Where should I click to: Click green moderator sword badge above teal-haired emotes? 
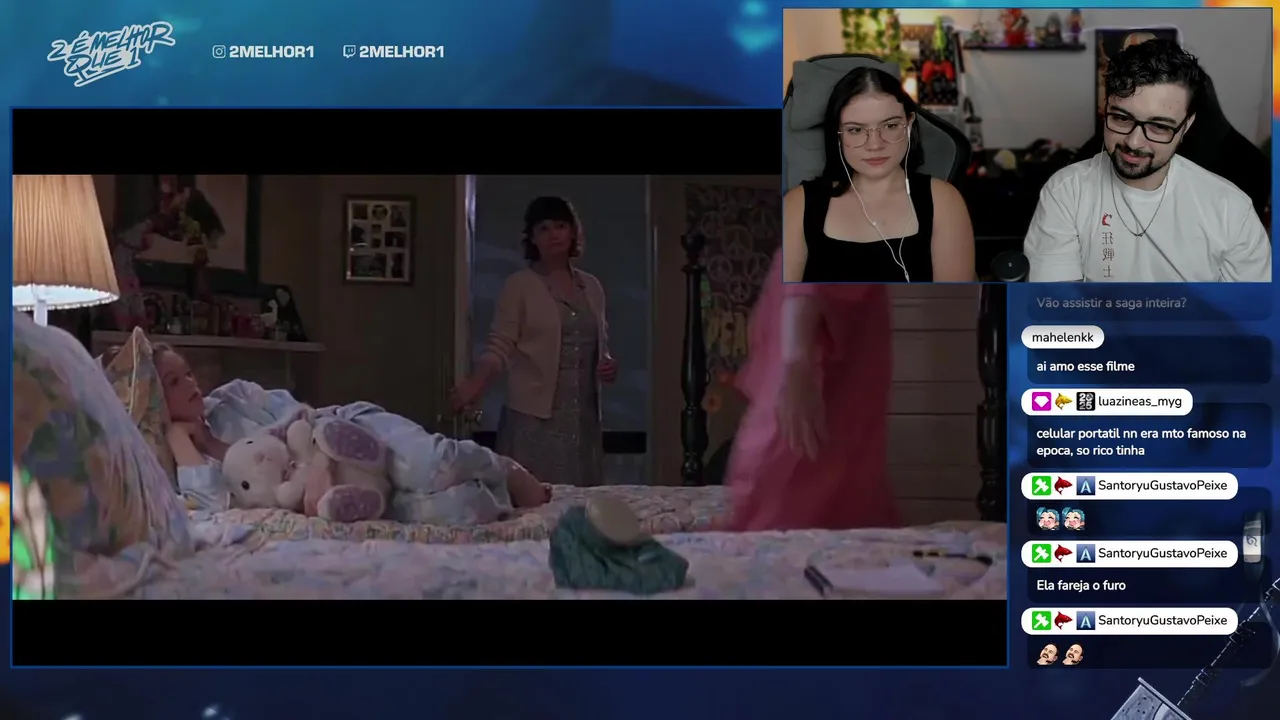1041,486
